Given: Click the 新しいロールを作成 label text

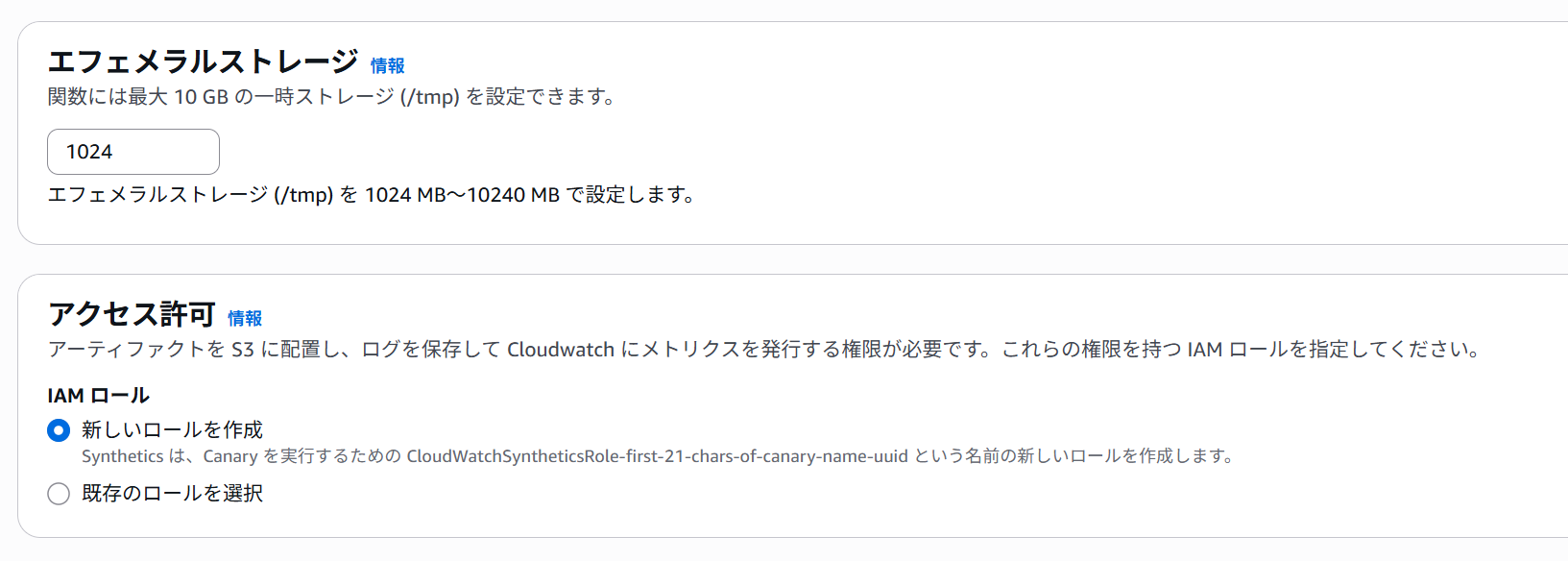Looking at the screenshot, I should pyautogui.click(x=172, y=429).
